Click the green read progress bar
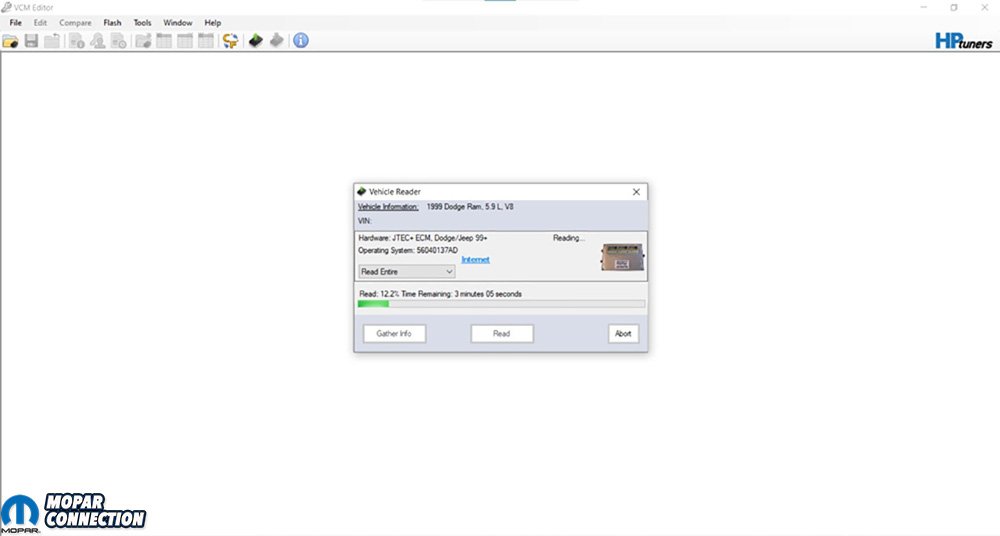The image size is (1000, 536). [501, 304]
